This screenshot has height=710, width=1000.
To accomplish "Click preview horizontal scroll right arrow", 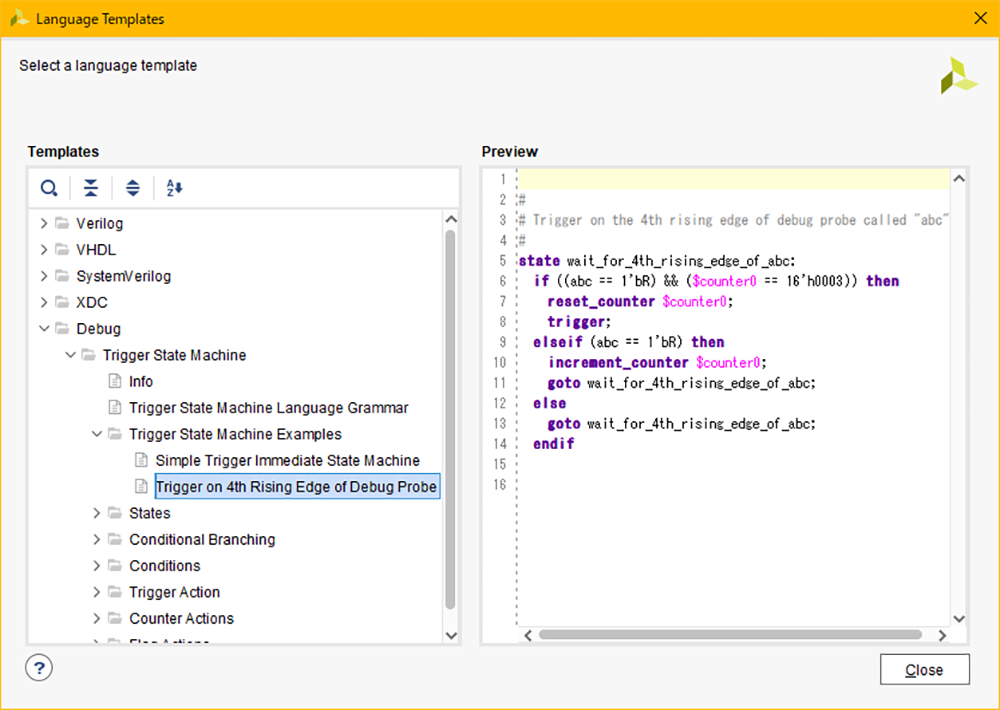I will tap(942, 635).
